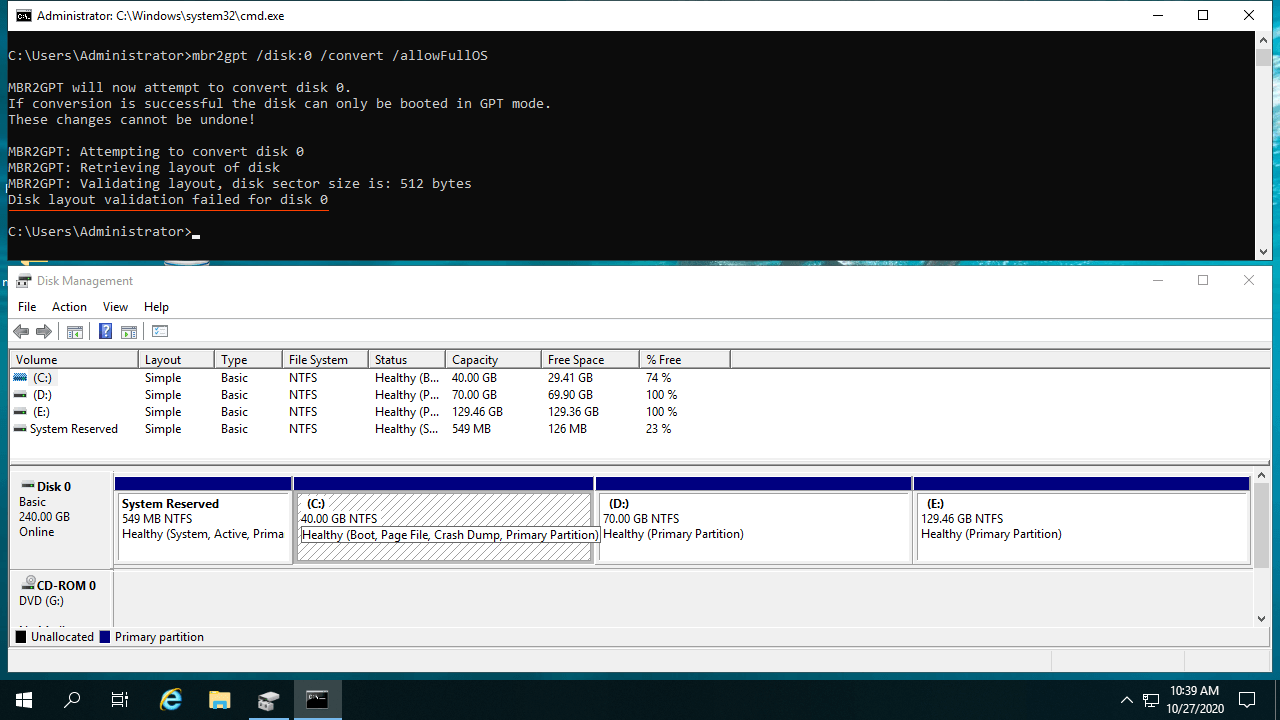Click the blue Help question mark icon
Viewport: 1280px width, 720px height.
point(105,332)
